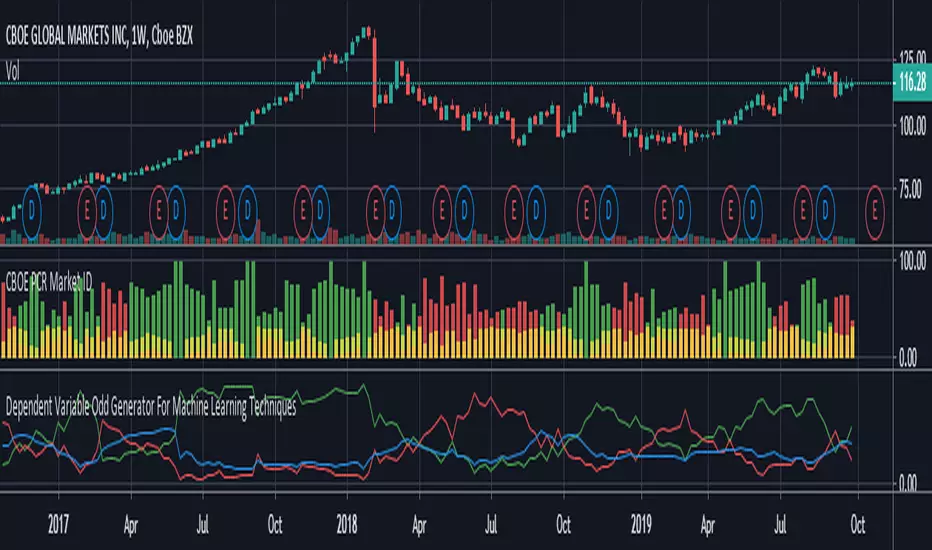Click the 2017 label on time axis
The height and width of the screenshot is (550, 932).
pos(58,524)
